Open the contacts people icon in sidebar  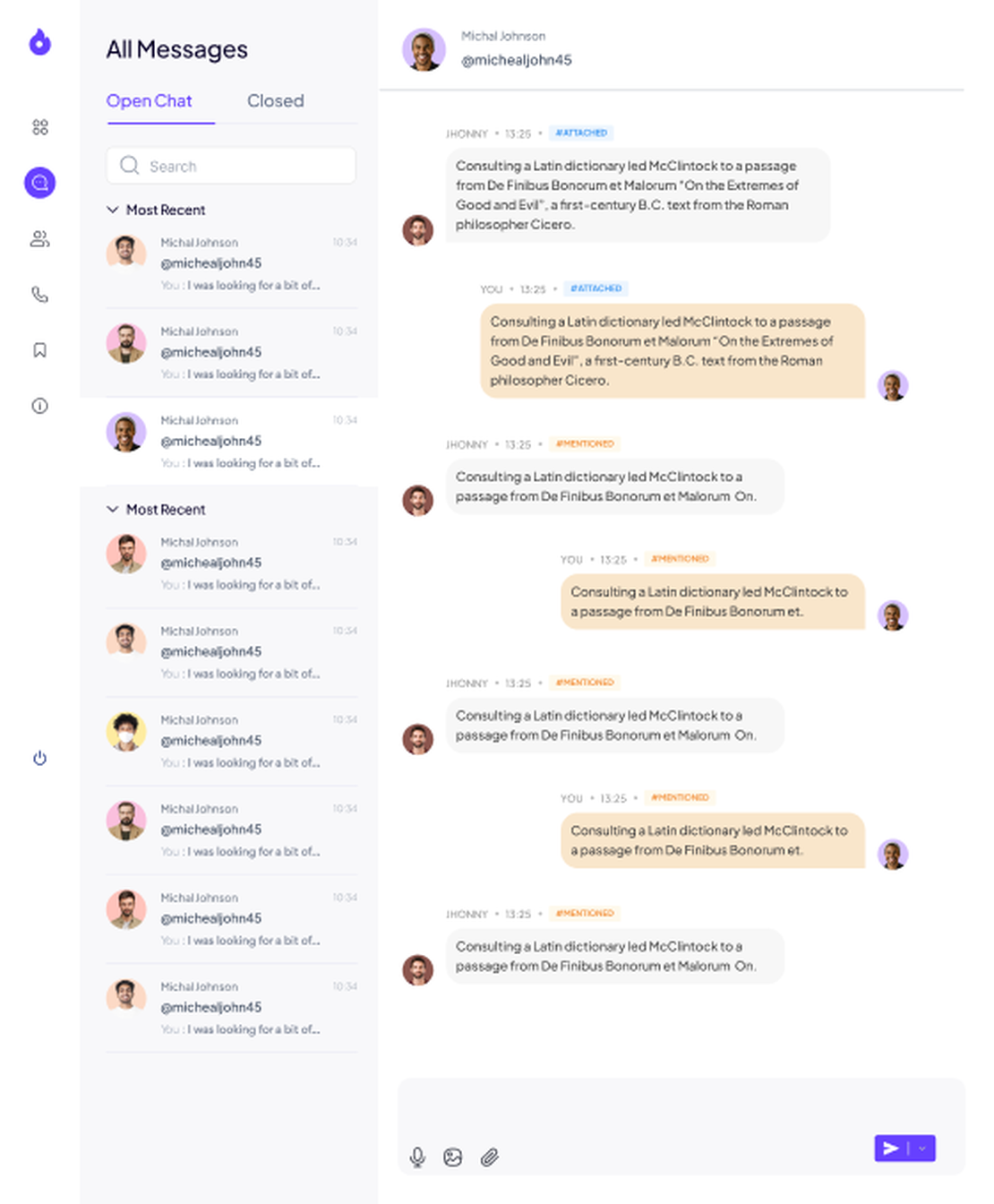(x=40, y=239)
